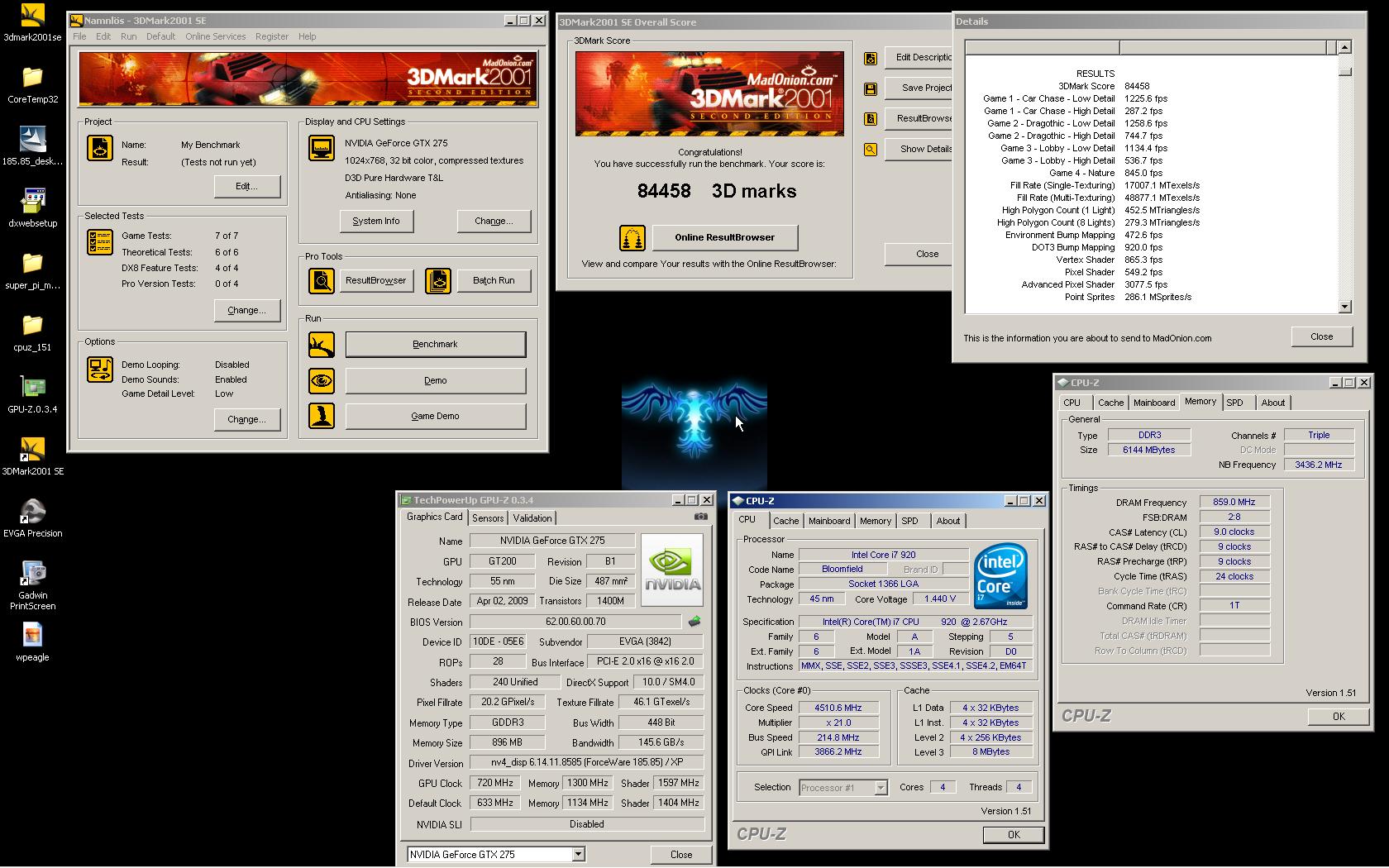This screenshot has height=868, width=1389.
Task: Click Change... in Options section
Action: pyautogui.click(x=246, y=419)
